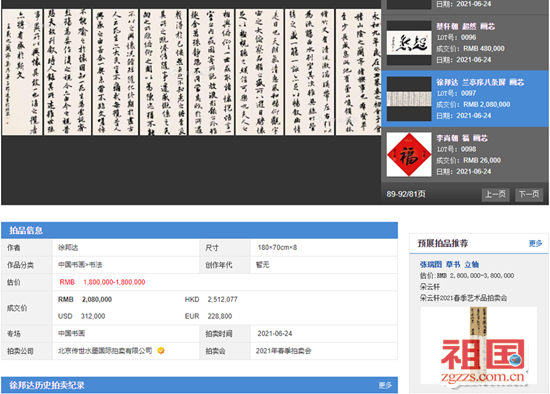Open auction company 北京传世水墨国际拍卖有限公司

point(105,350)
